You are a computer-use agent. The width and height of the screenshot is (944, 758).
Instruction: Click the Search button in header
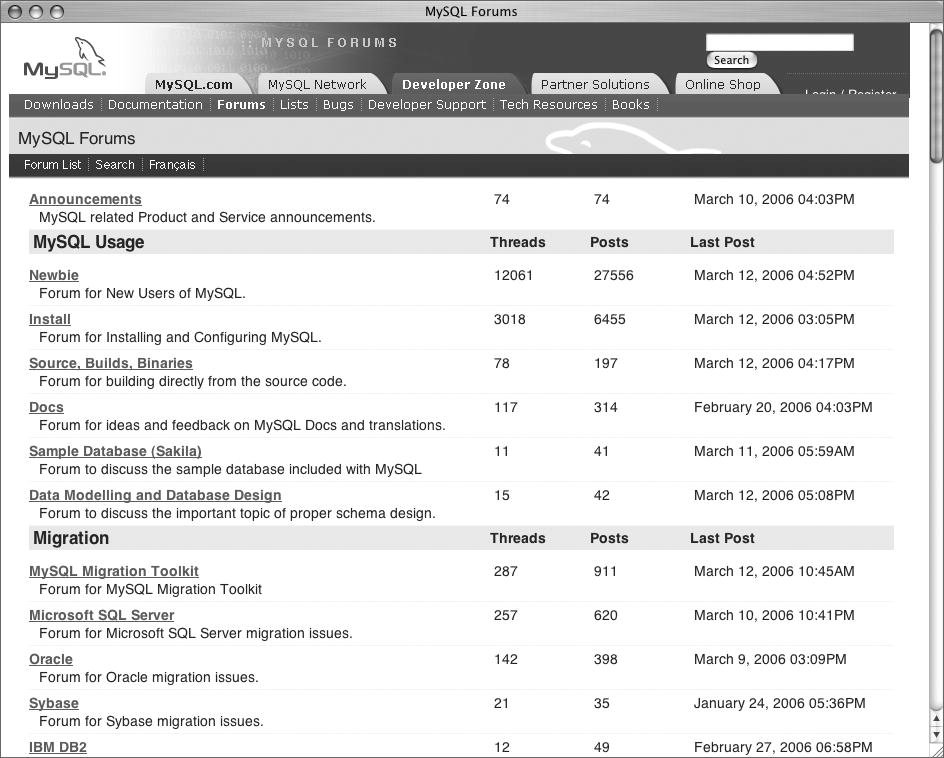point(731,60)
